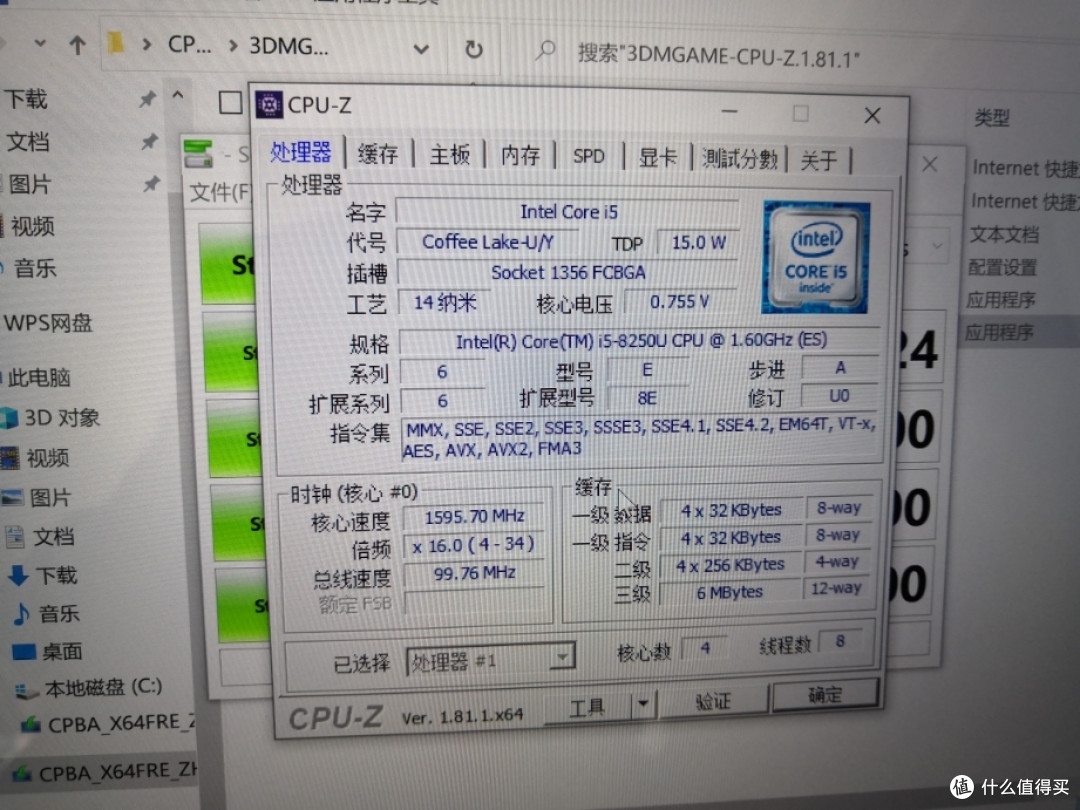Click the folder icon in address bar
1080x810 pixels.
[116, 44]
